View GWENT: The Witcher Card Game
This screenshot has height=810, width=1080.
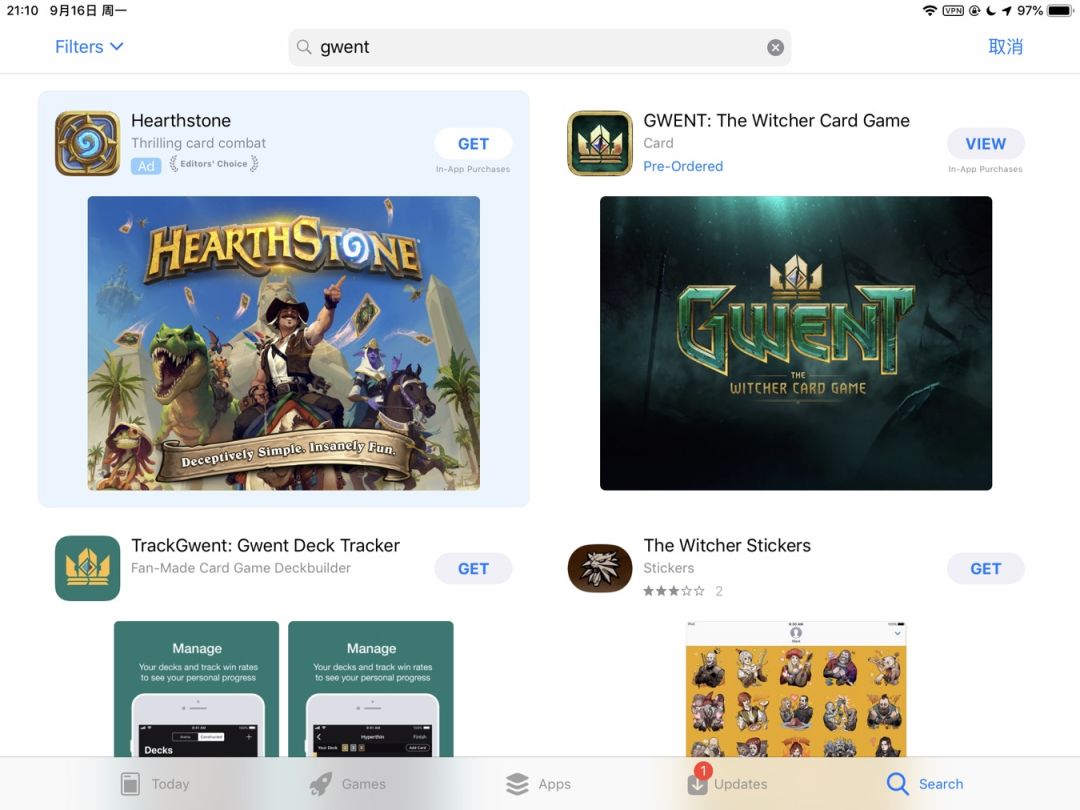986,144
